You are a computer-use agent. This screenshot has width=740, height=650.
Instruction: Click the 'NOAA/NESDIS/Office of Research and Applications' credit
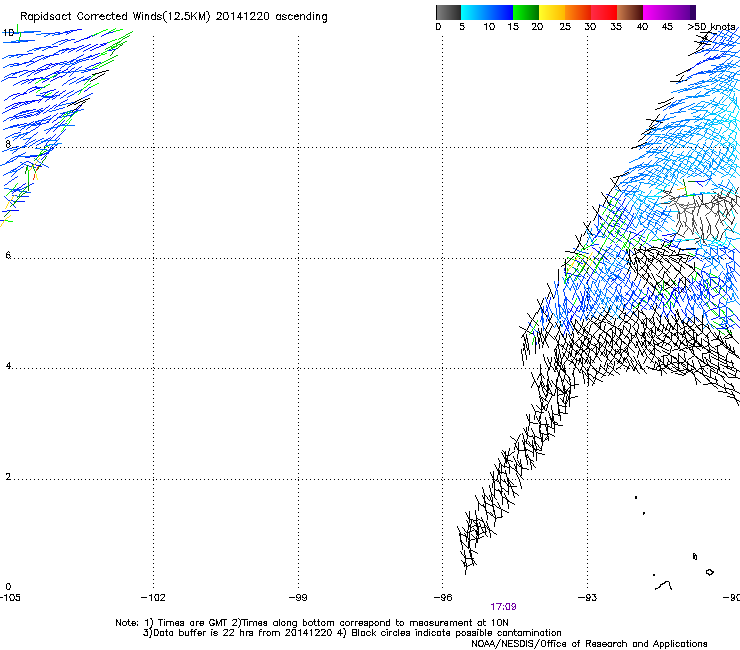(589, 644)
